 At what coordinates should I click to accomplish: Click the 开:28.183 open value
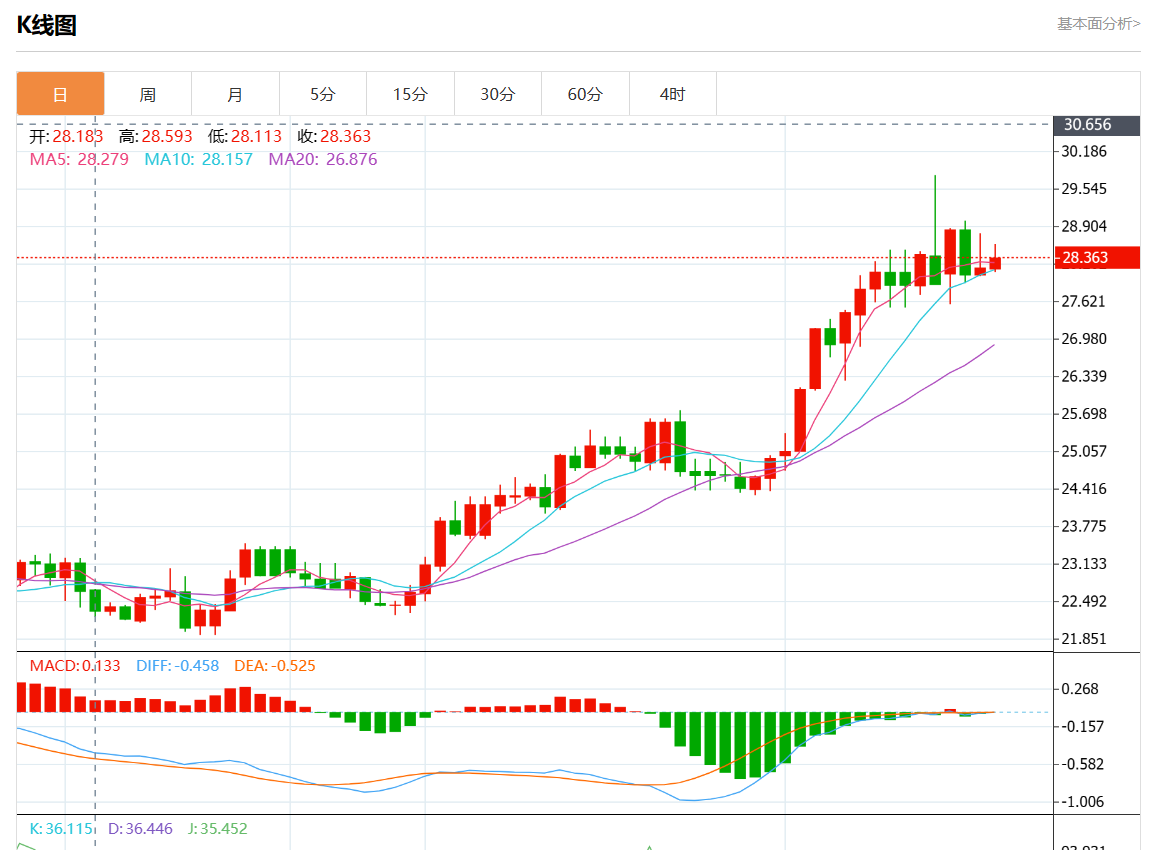(x=66, y=137)
